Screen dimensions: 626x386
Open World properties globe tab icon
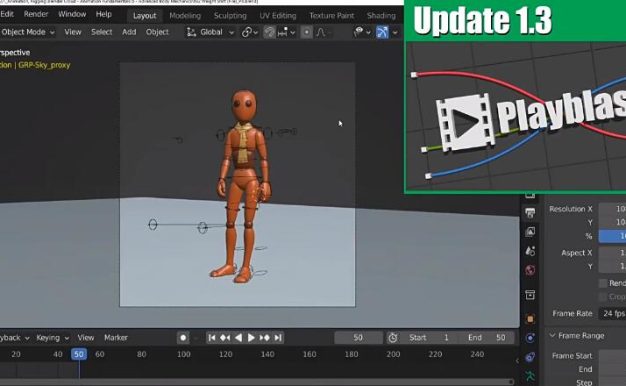[530, 270]
